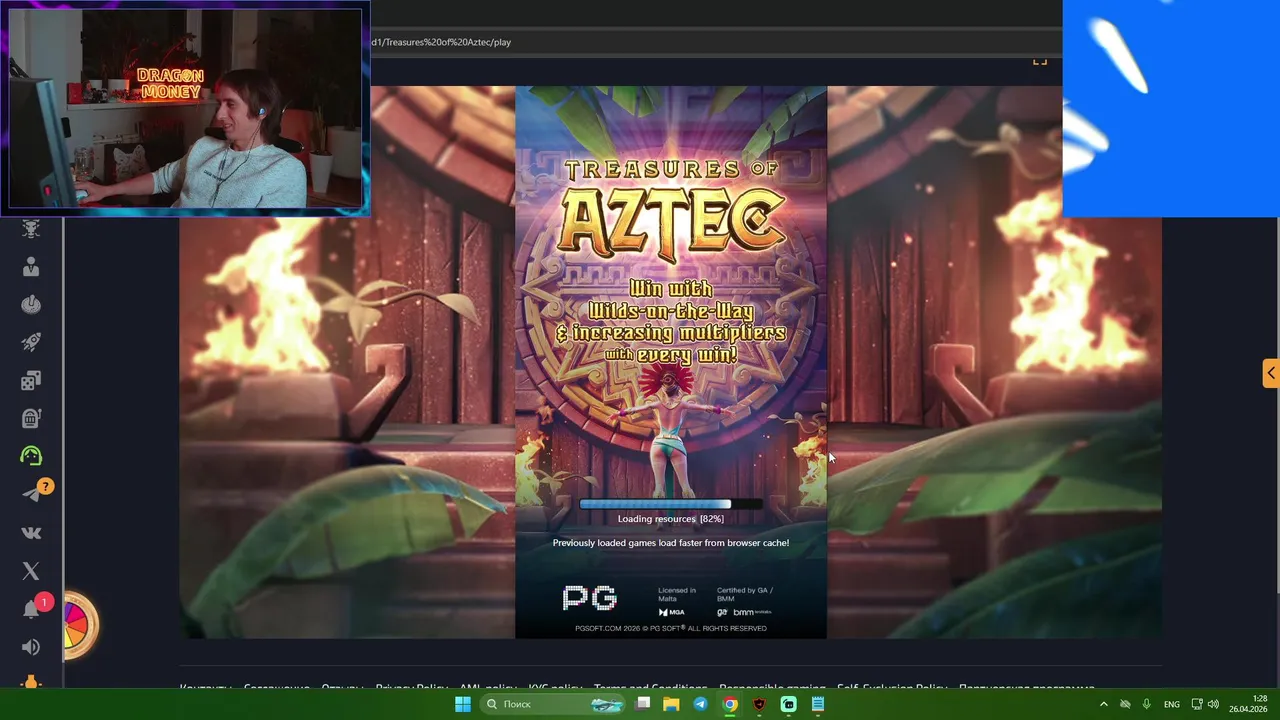Switch the game to fullscreen
Image resolution: width=1280 pixels, height=720 pixels.
coord(1040,62)
